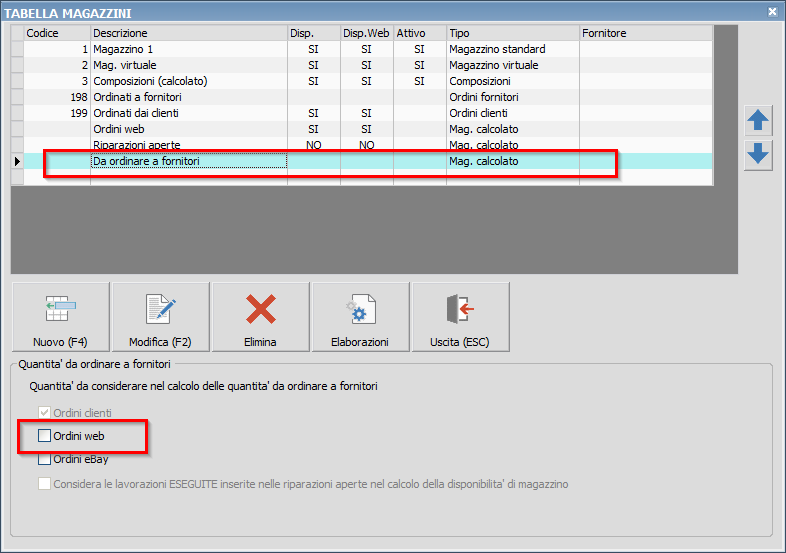Click the Descrizione column header

tap(189, 33)
